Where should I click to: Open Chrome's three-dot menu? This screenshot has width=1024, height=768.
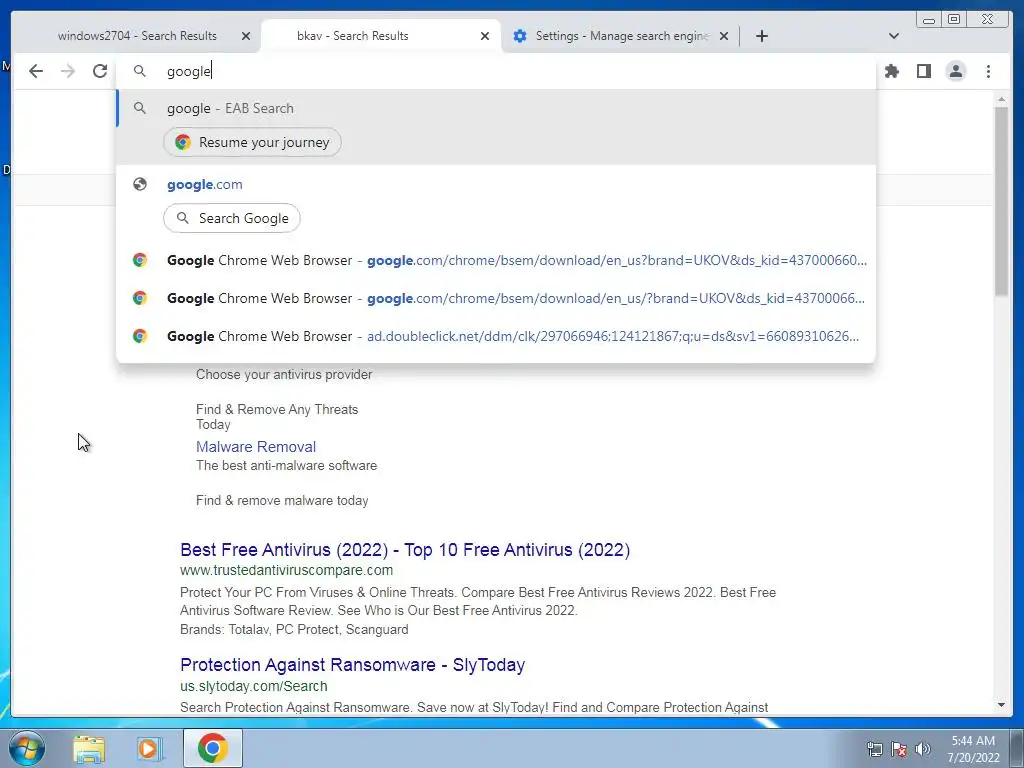pos(988,71)
